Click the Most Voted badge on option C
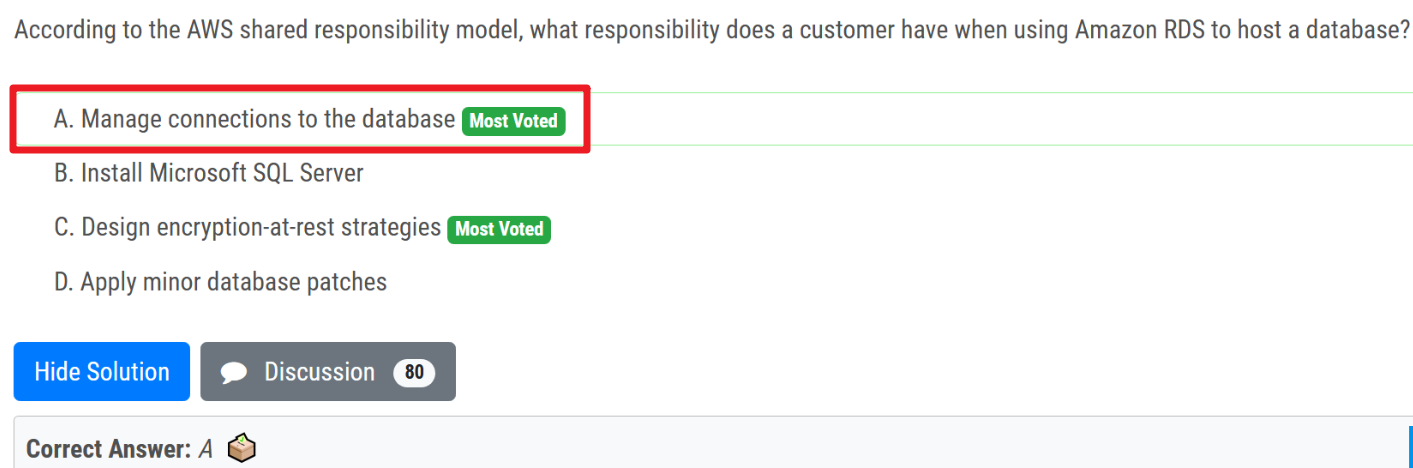 [x=499, y=229]
